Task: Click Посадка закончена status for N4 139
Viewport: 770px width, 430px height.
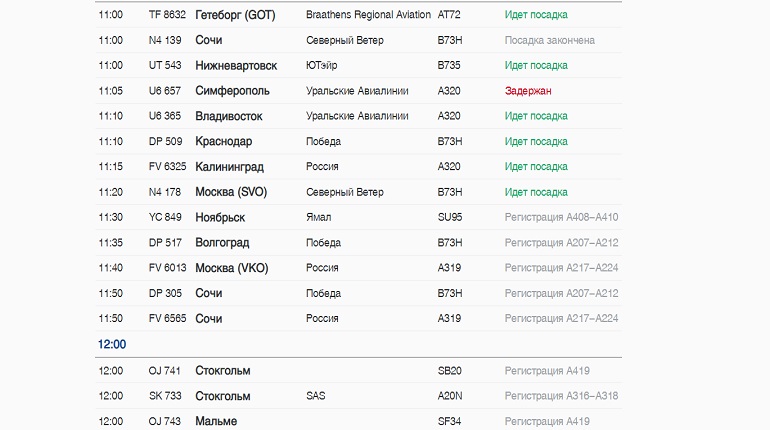Action: [550, 40]
